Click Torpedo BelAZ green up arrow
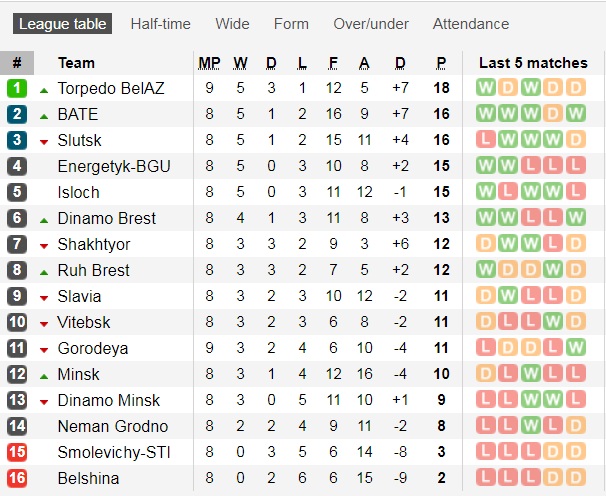This screenshot has width=606, height=496. [44, 89]
